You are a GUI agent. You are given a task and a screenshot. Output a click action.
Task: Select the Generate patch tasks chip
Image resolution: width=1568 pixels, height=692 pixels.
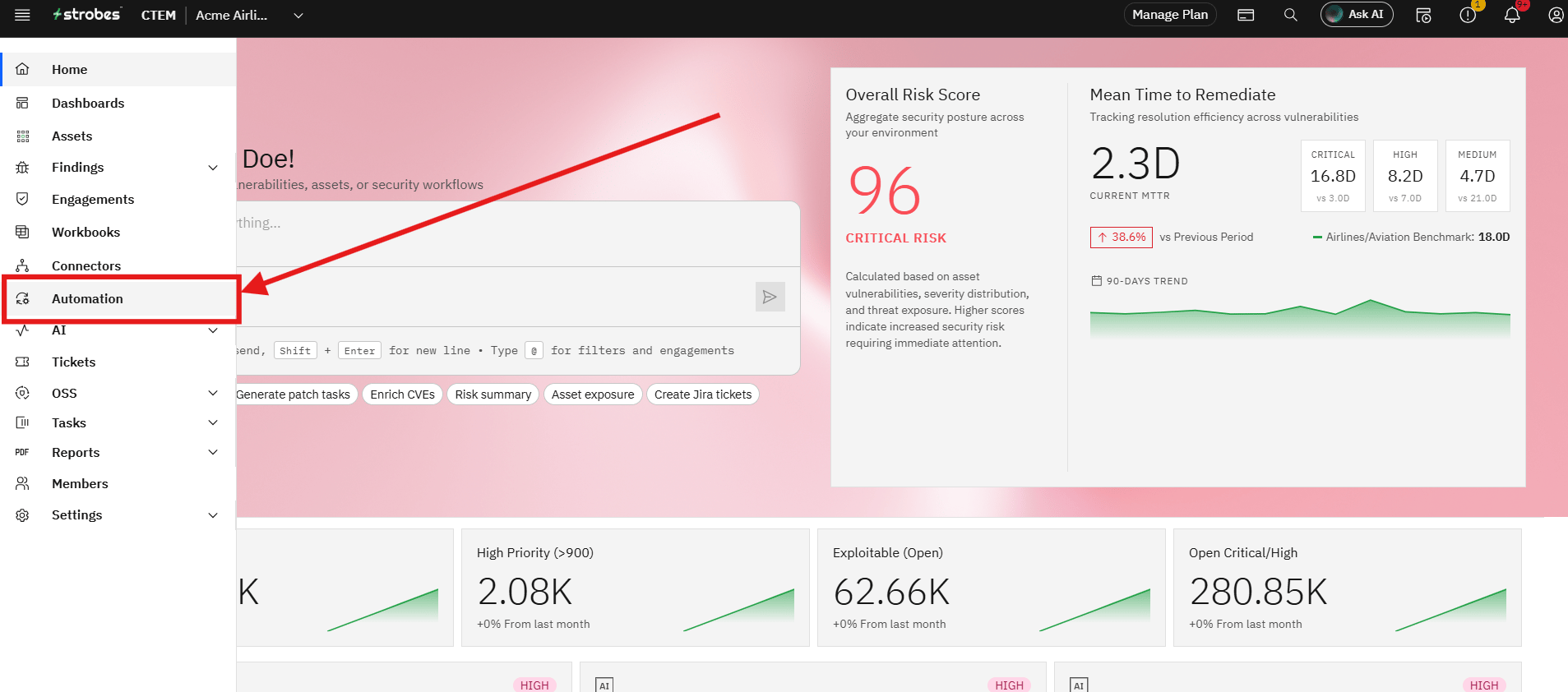pyautogui.click(x=296, y=394)
